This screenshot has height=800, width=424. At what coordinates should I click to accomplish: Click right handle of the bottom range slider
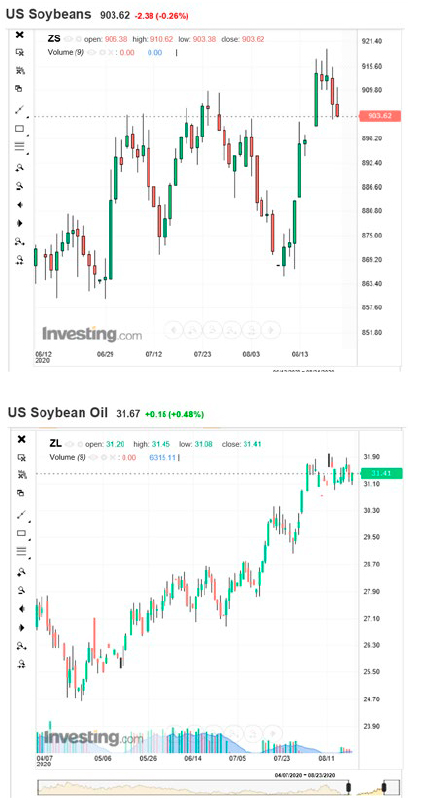[385, 787]
